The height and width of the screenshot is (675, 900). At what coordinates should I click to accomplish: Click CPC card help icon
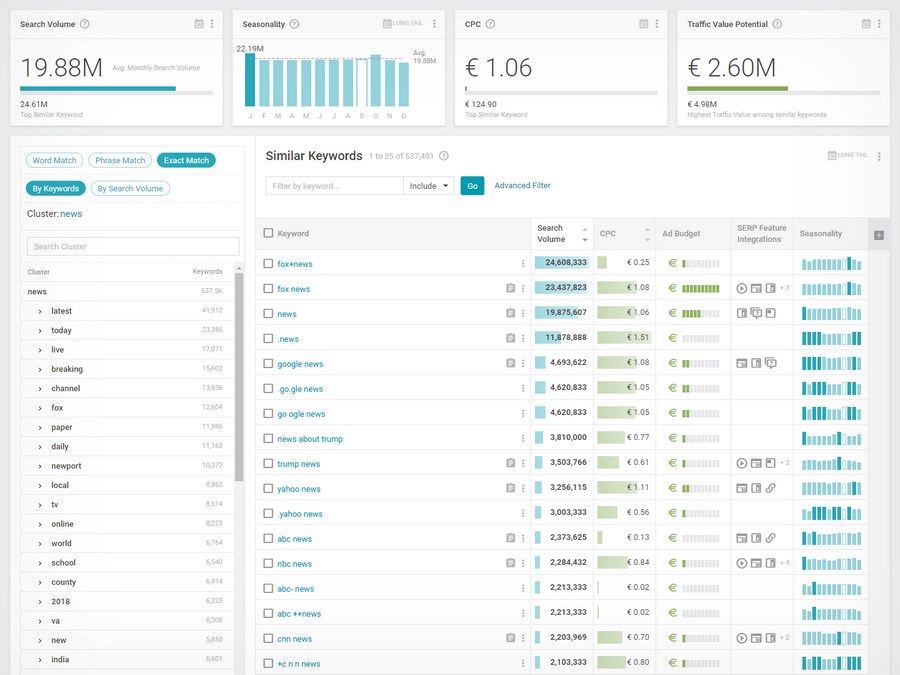pyautogui.click(x=490, y=24)
